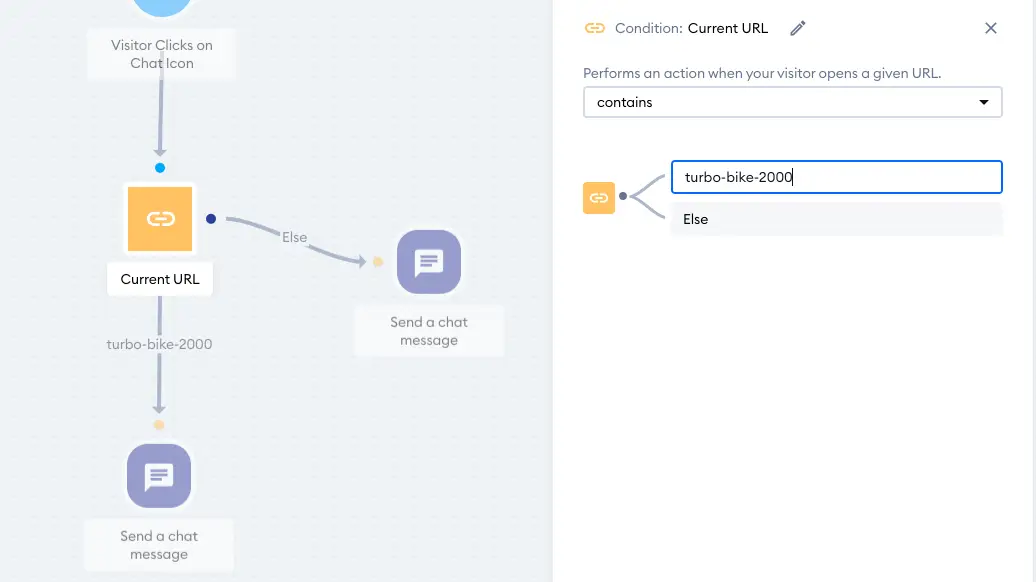Click the yellow input dot above the bottom chat node

click(x=159, y=425)
